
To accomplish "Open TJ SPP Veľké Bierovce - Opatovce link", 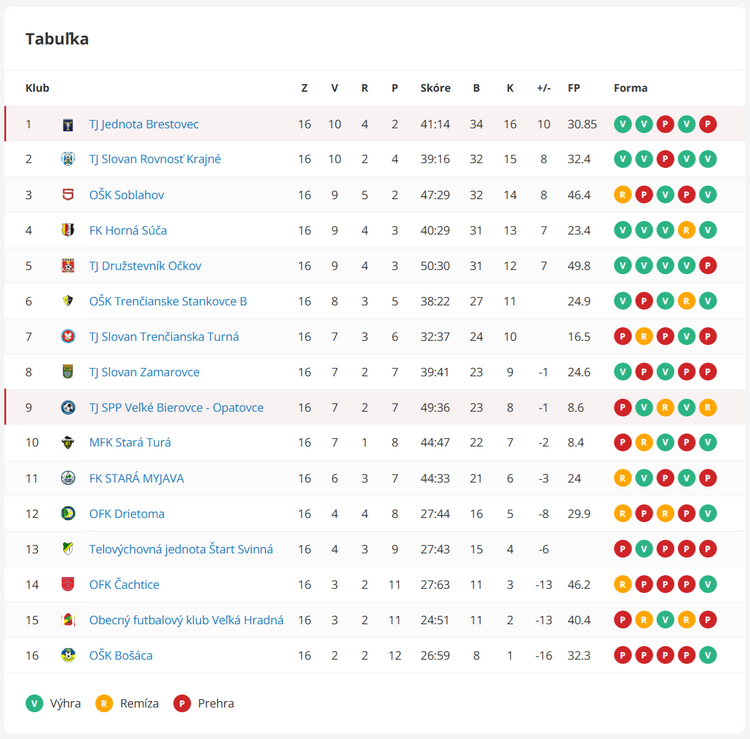I will pyautogui.click(x=176, y=408).
